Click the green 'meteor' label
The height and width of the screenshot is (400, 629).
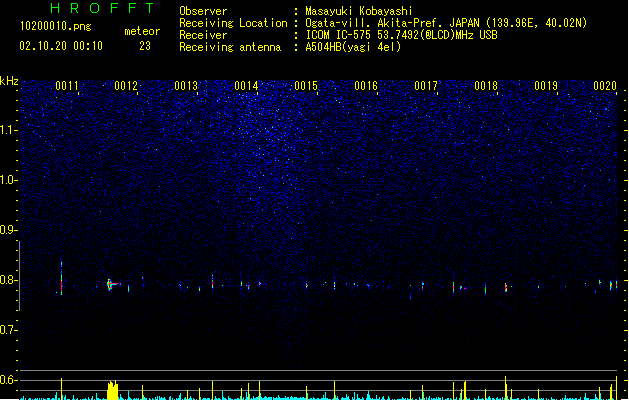click(142, 31)
